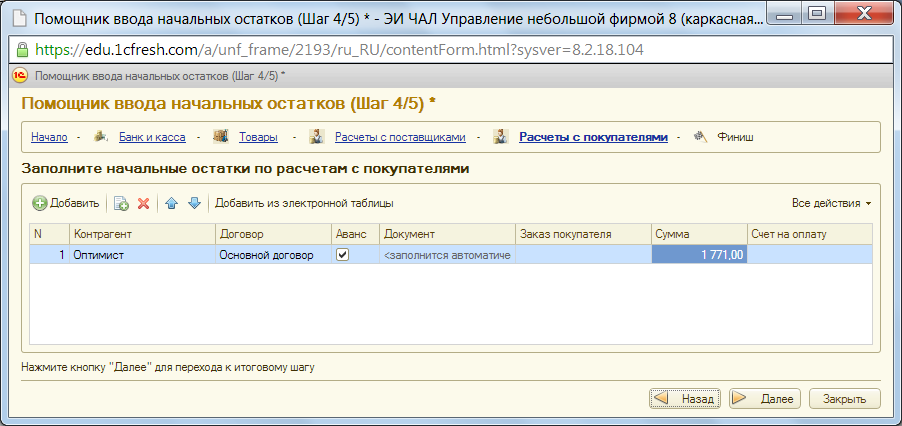
Task: Go to the Начало step link
Action: click(49, 137)
